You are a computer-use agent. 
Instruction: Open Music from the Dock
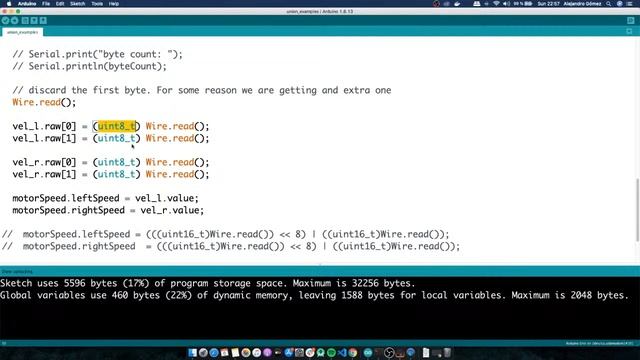click(x=256, y=353)
